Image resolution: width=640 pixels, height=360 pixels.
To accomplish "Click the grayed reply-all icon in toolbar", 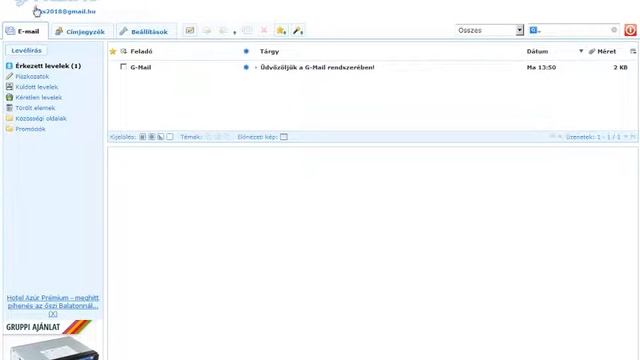I will 223,31.
